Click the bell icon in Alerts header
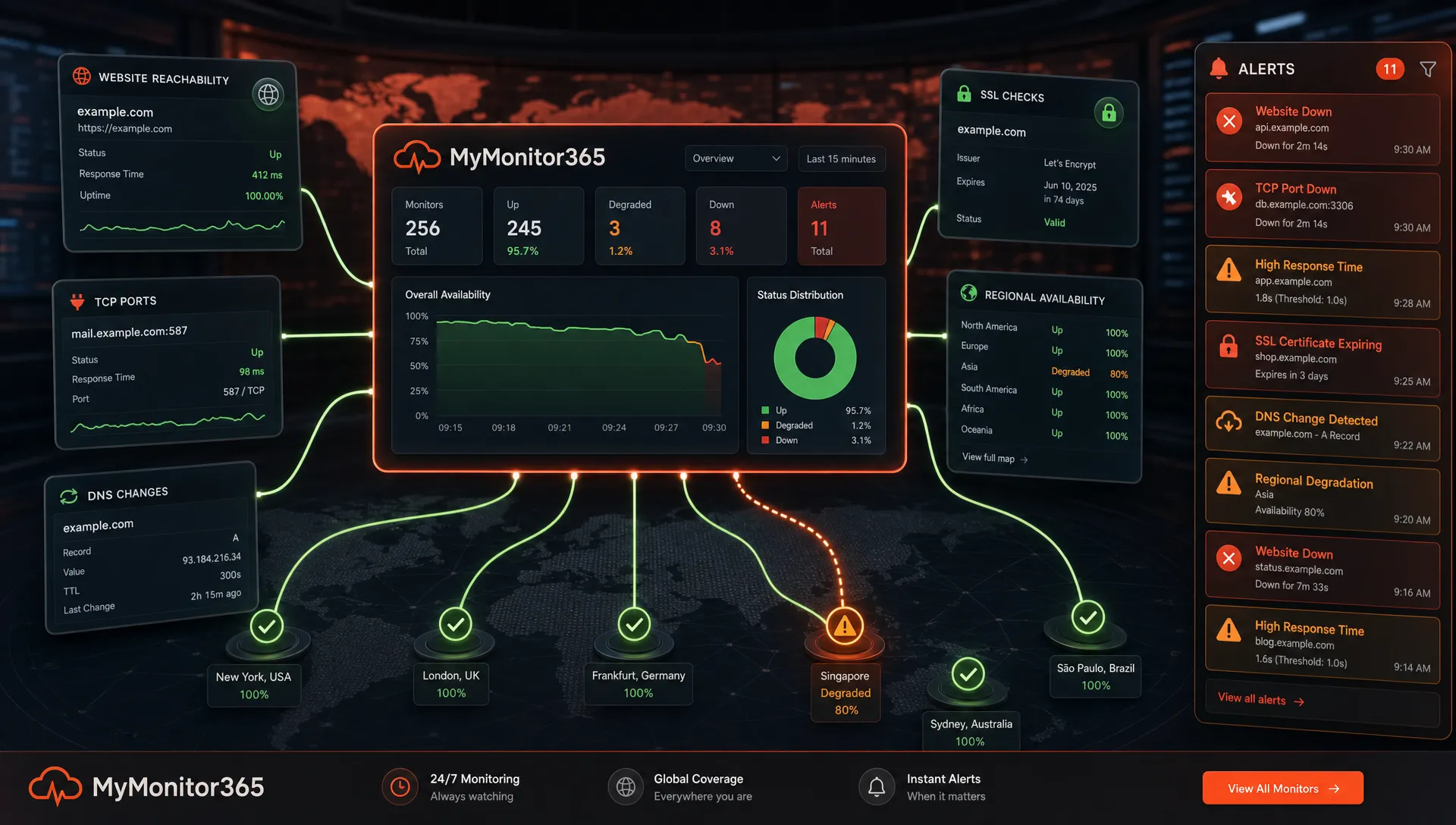 pos(1219,68)
